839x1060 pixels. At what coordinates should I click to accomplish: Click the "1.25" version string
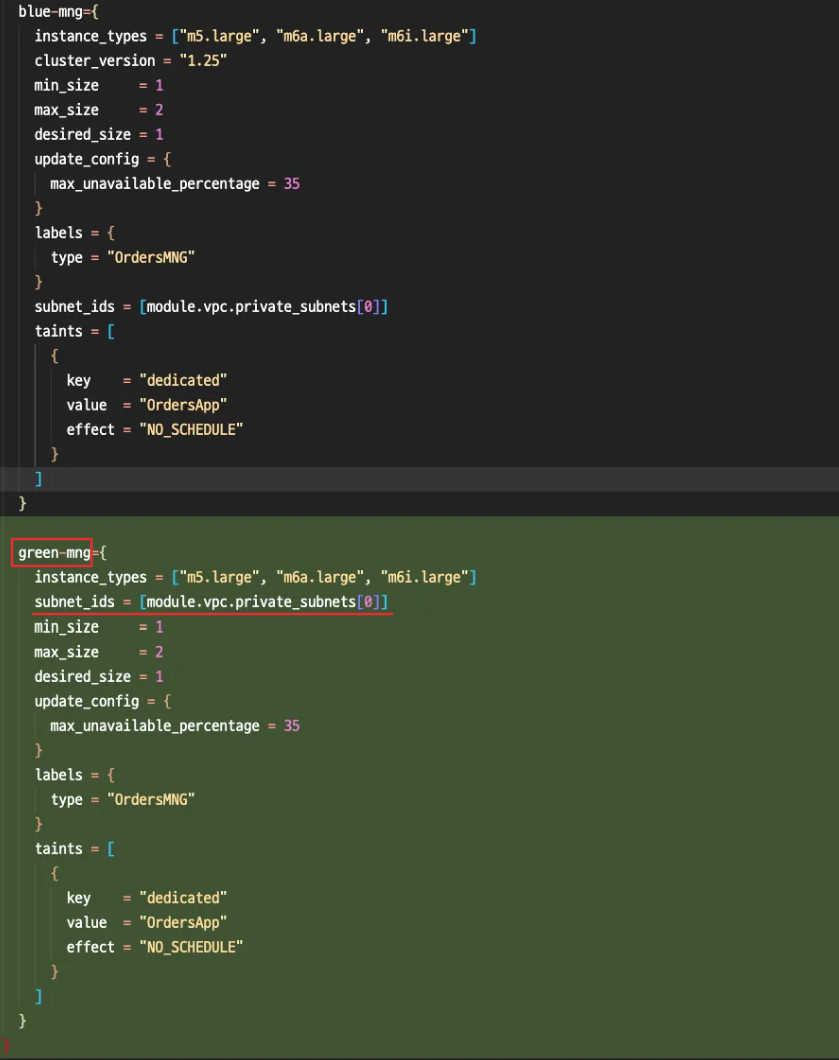coord(203,61)
